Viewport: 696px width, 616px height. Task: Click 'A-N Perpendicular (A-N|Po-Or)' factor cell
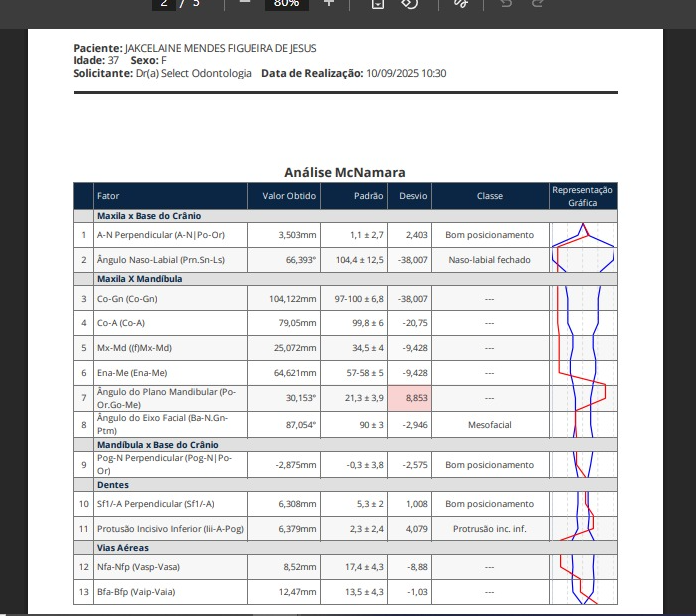170,235
